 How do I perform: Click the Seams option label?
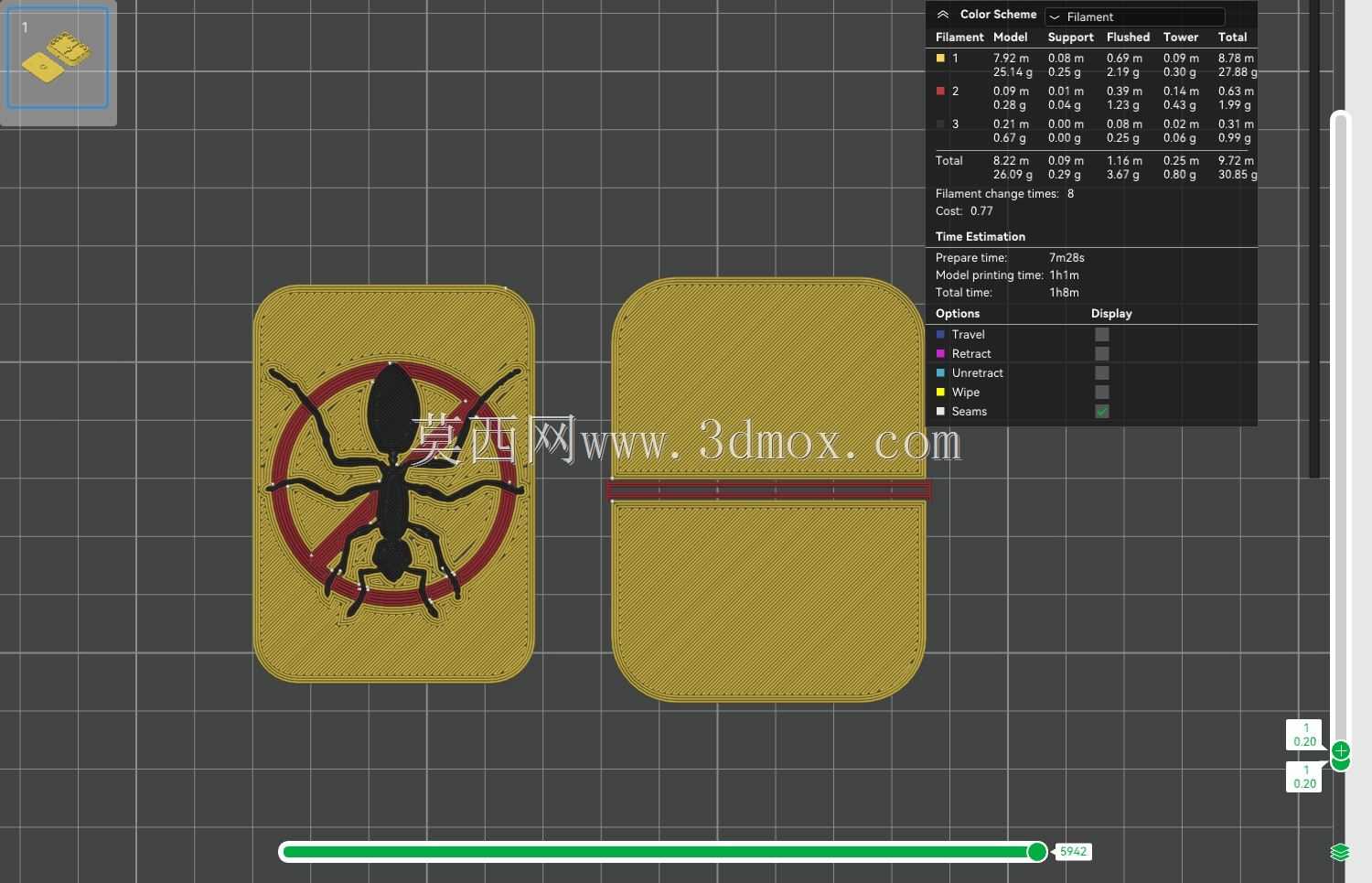pos(970,412)
